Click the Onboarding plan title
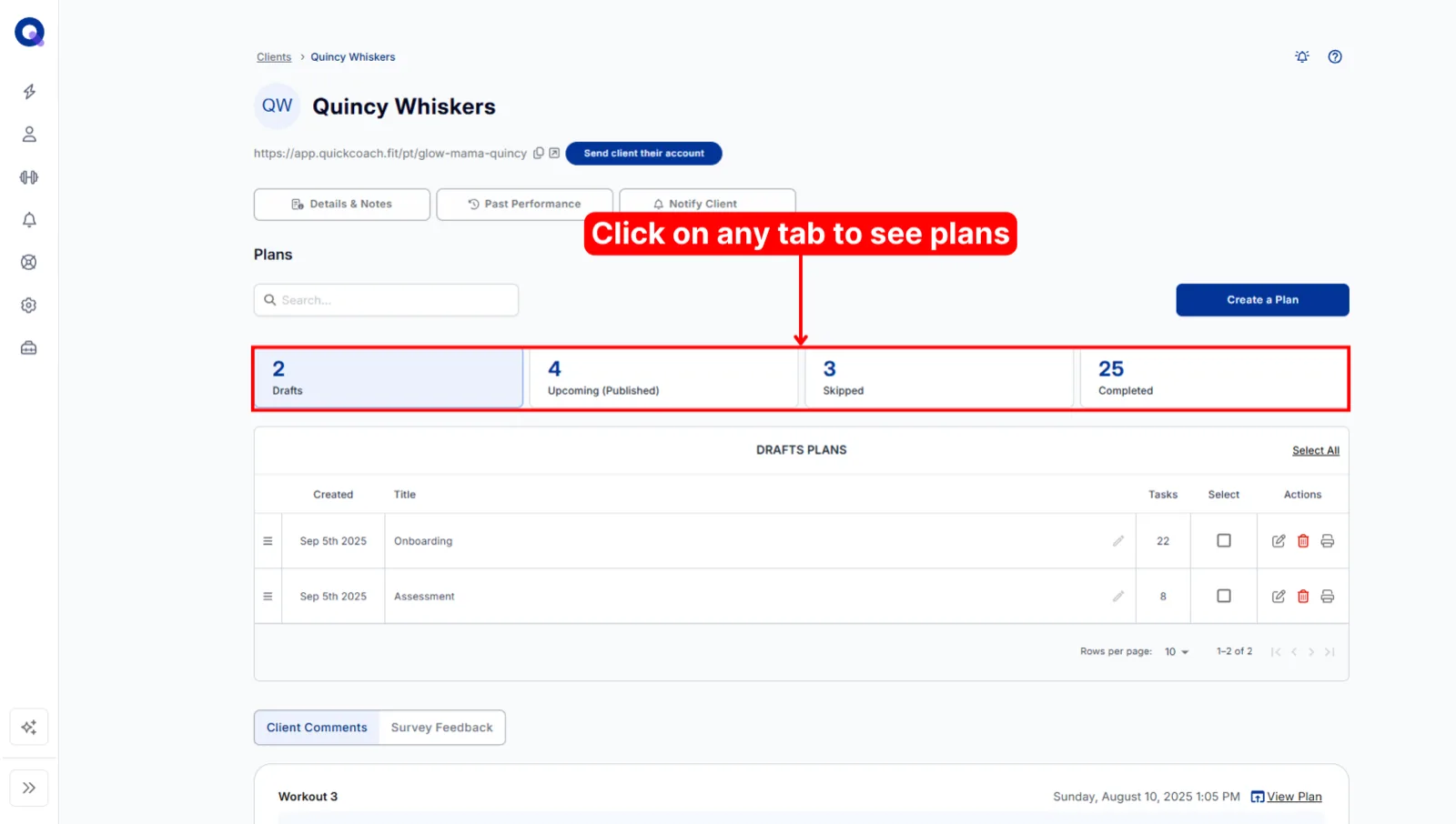1456x824 pixels. (423, 541)
